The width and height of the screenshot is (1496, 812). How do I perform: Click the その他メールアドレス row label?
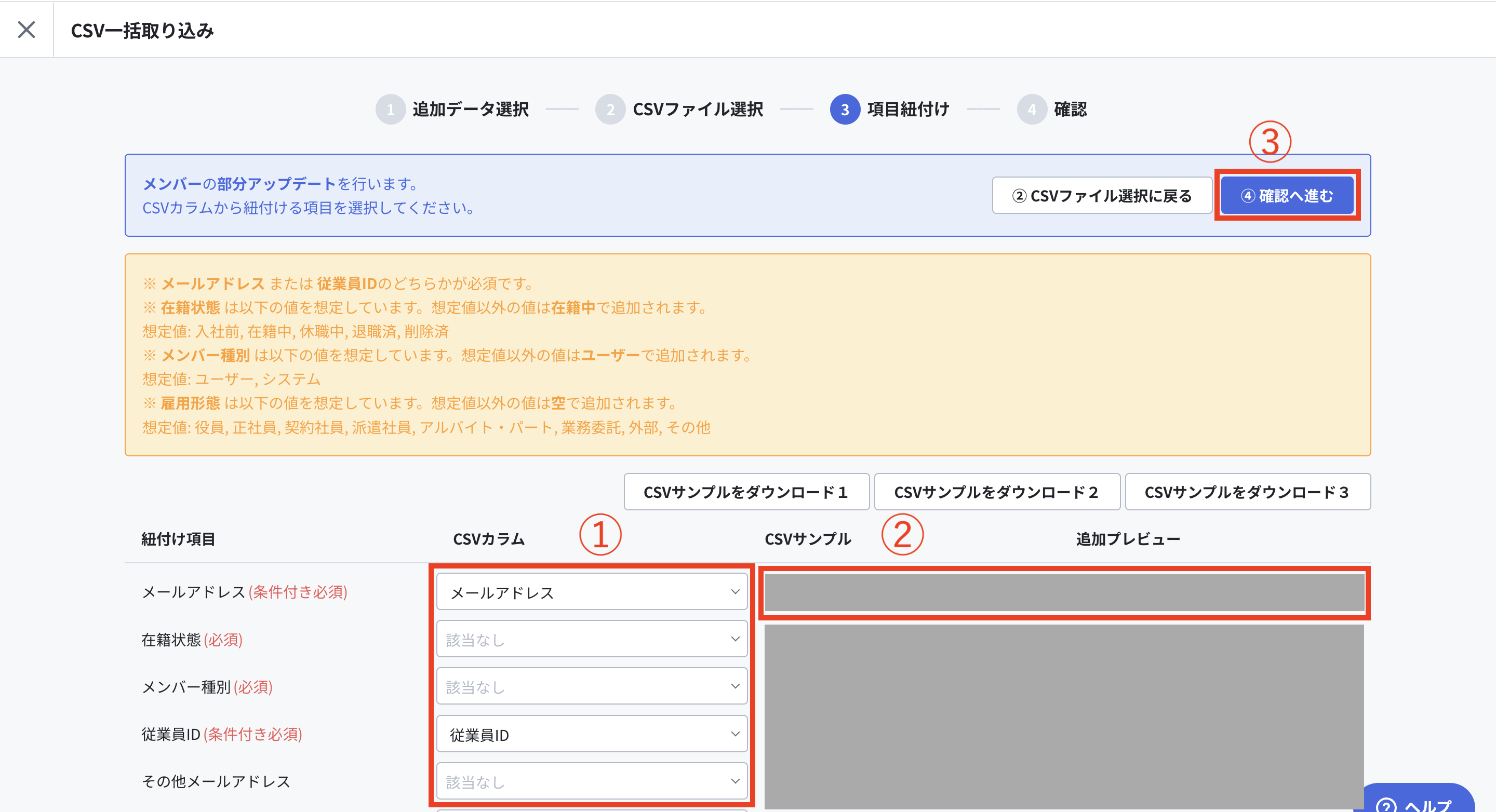(216, 782)
